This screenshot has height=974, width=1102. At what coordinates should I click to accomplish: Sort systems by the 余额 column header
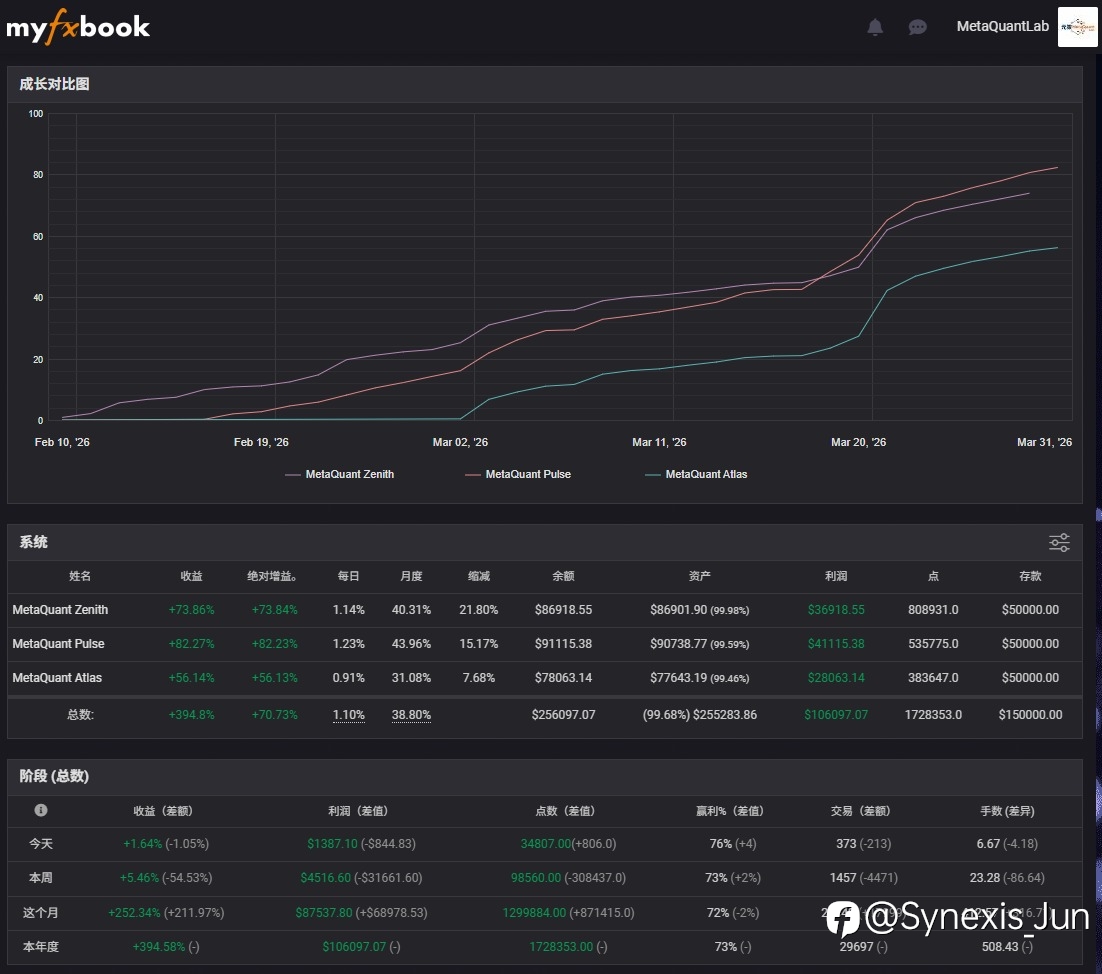coord(564,576)
